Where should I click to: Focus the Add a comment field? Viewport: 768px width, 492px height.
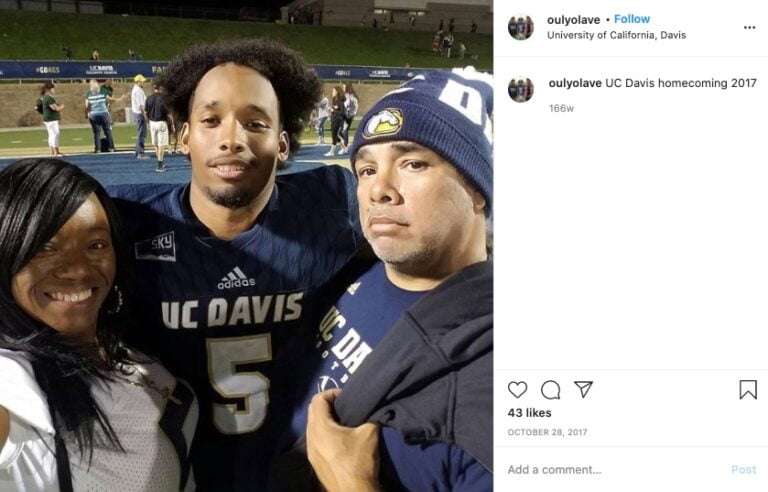coord(610,469)
